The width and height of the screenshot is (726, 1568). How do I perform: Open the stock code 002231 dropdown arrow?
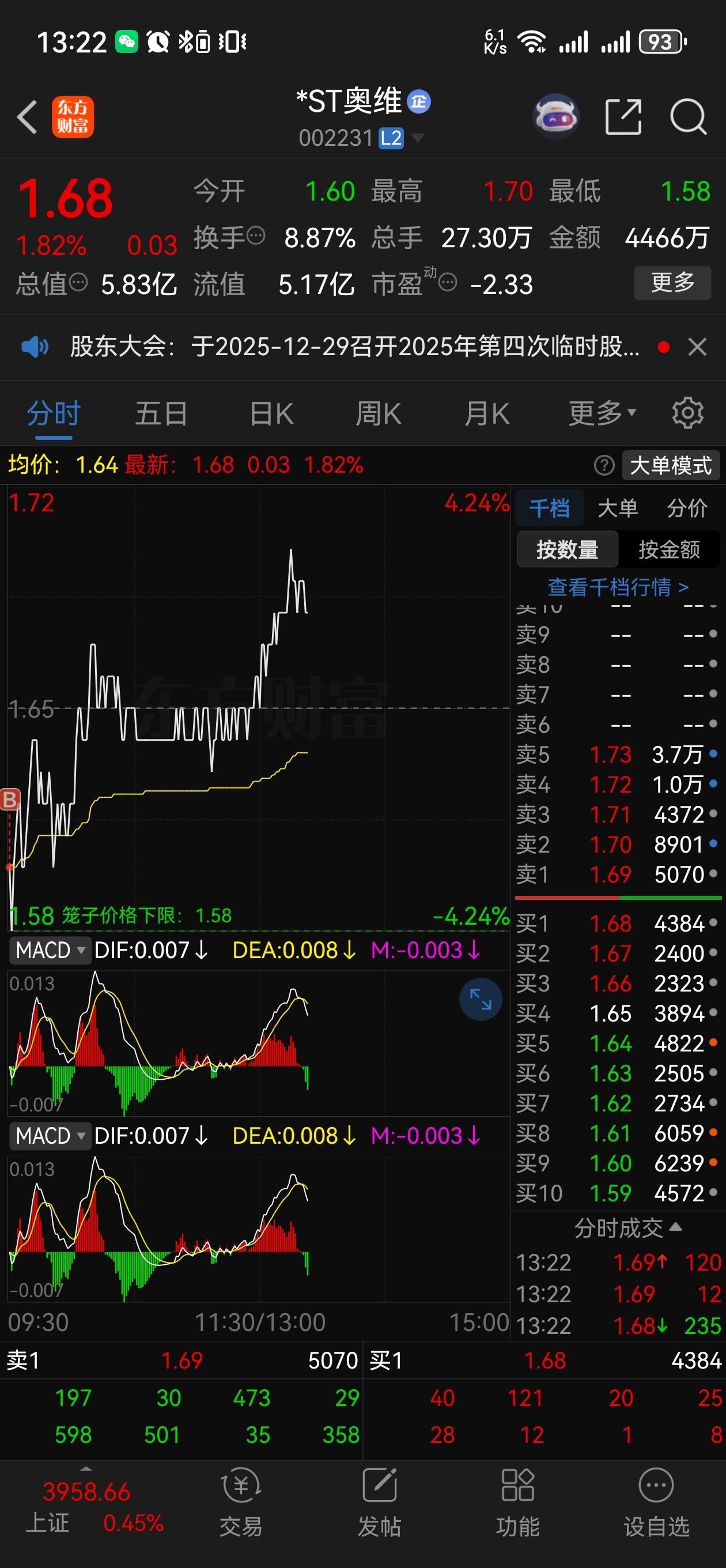pyautogui.click(x=418, y=138)
